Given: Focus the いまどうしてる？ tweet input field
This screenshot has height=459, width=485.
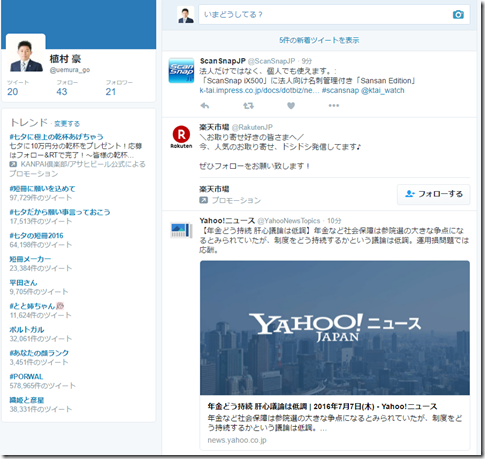Looking at the screenshot, I should pos(334,15).
